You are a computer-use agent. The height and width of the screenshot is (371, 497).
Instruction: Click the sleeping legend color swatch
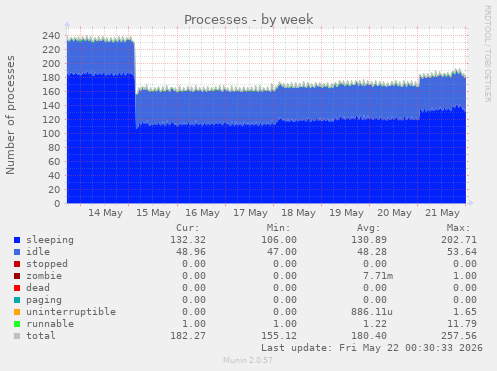tap(17, 240)
